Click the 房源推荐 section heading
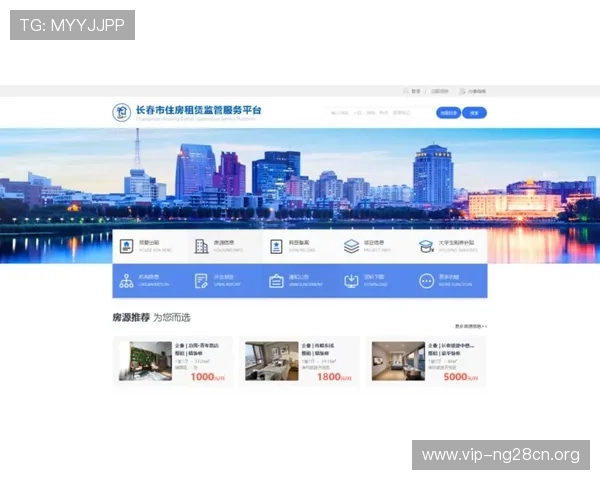The width and height of the screenshot is (600, 480). pyautogui.click(x=131, y=317)
